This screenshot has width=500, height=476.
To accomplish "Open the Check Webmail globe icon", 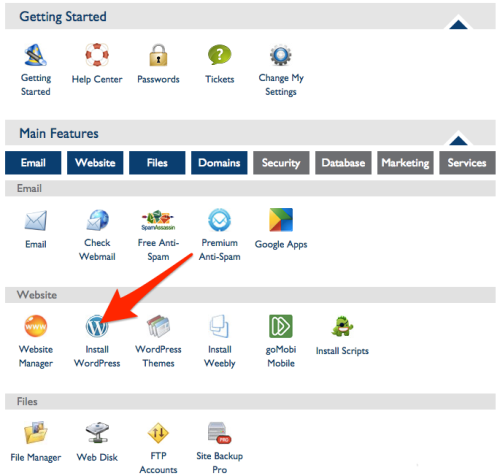I will 97,220.
